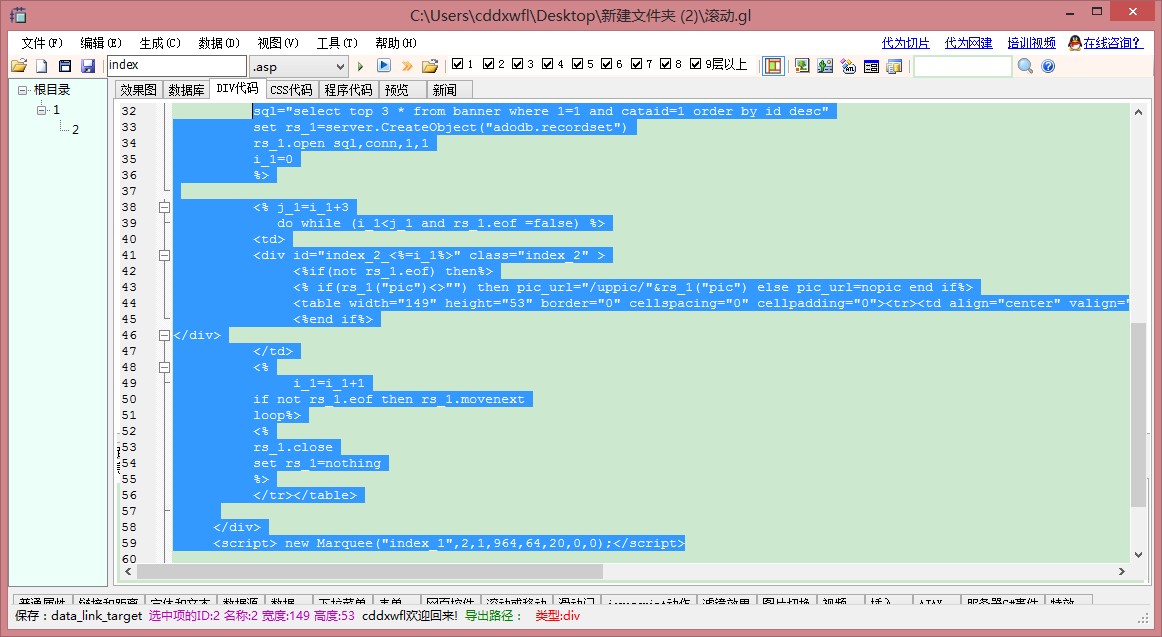Uncheck the layer 7 checkbox
The image size is (1162, 637).
point(636,64)
